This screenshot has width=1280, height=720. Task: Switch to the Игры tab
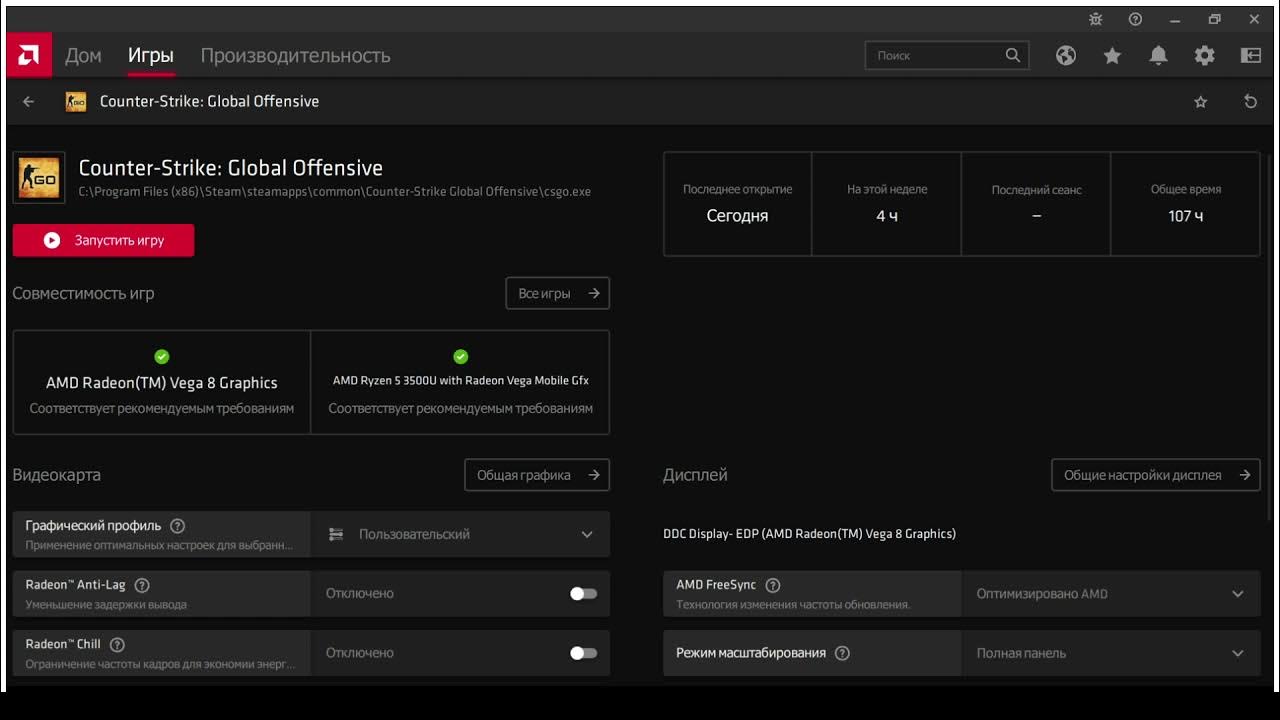pyautogui.click(x=151, y=56)
